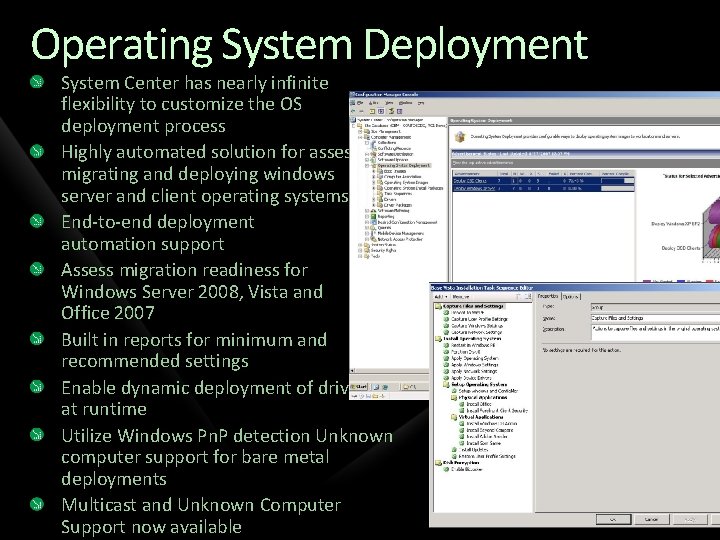Select the Apply Windows Settings step
Image resolution: width=720 pixels, height=540 pixels.
point(475,365)
